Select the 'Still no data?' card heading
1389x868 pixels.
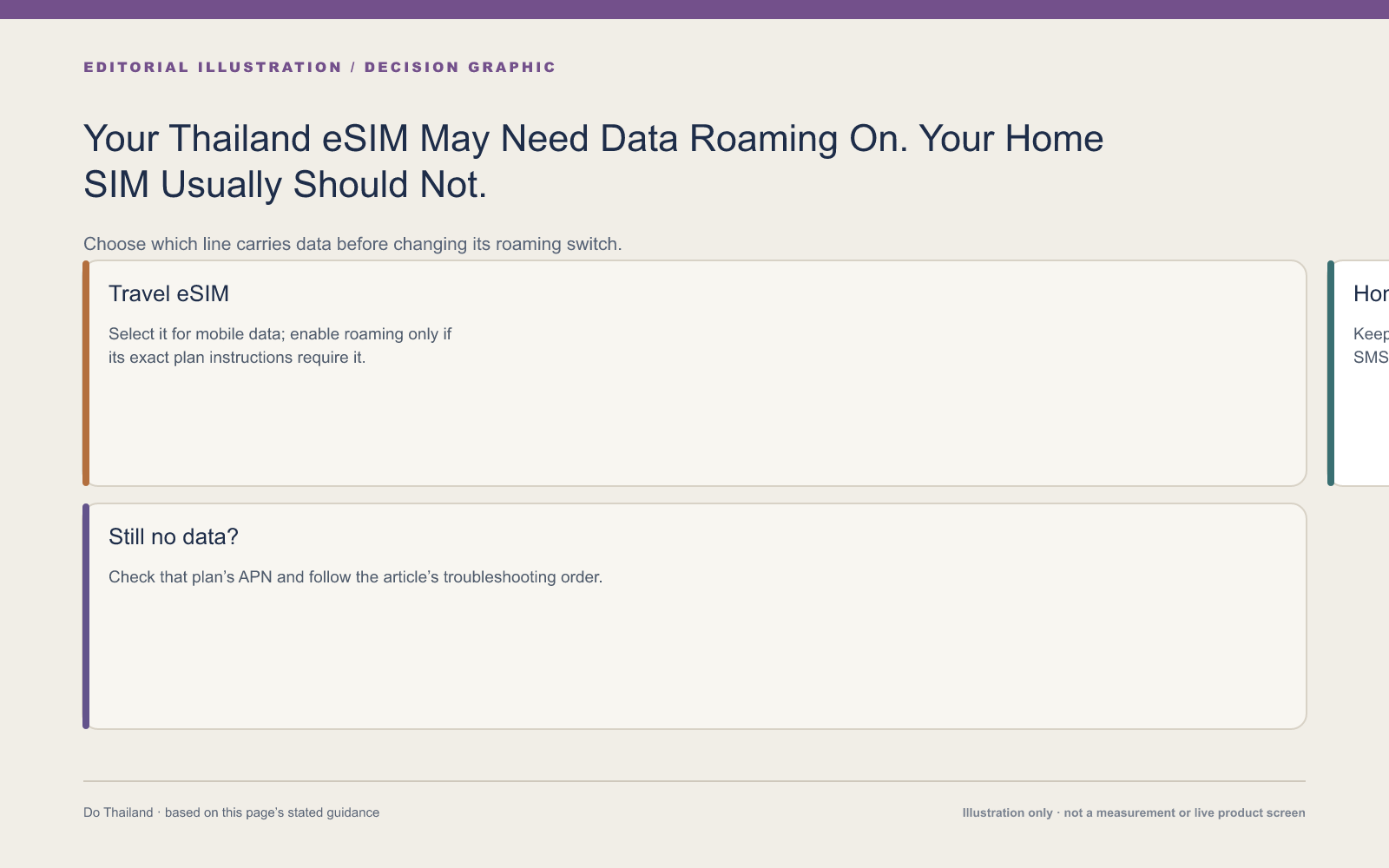[174, 536]
